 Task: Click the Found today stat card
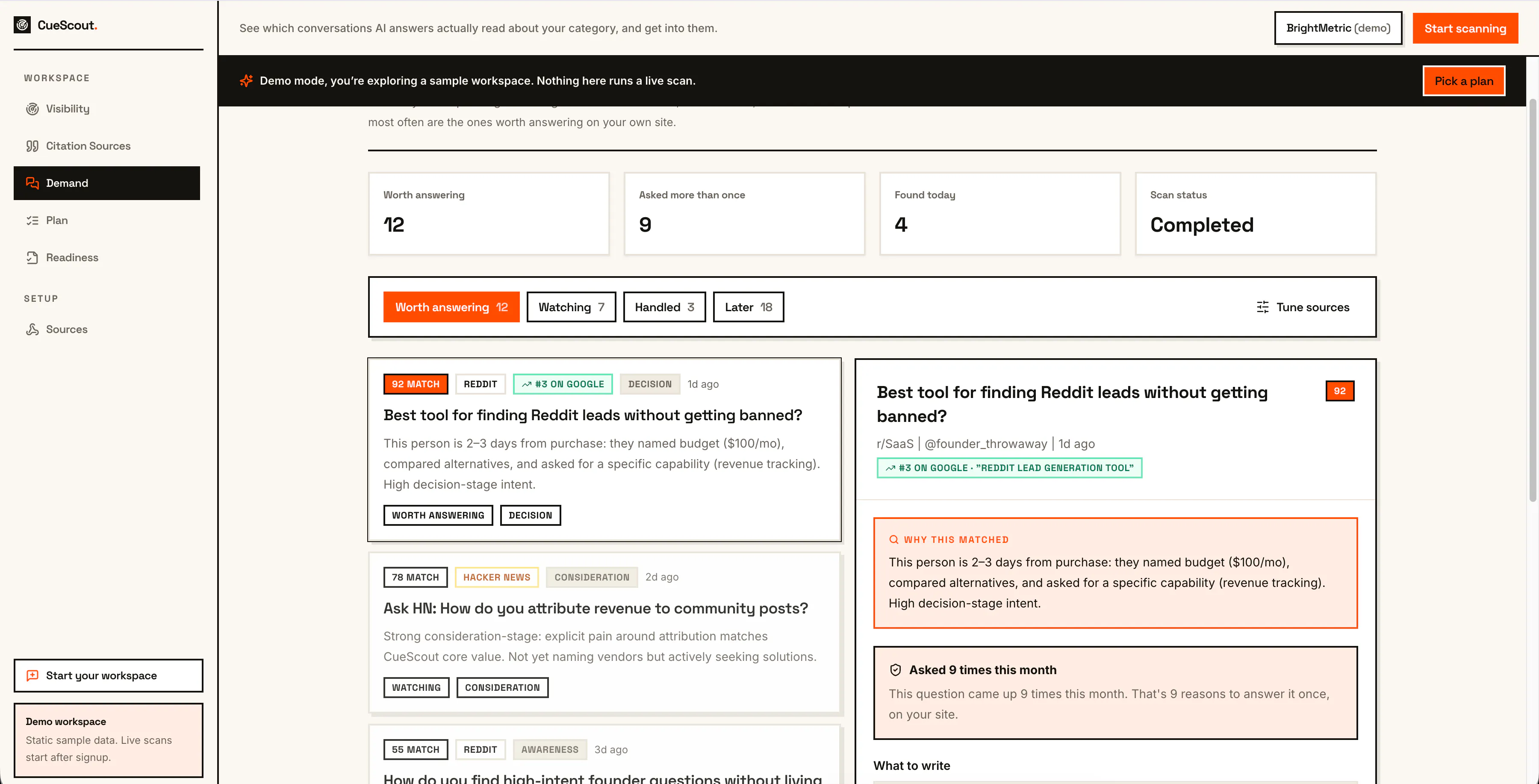coord(1000,214)
